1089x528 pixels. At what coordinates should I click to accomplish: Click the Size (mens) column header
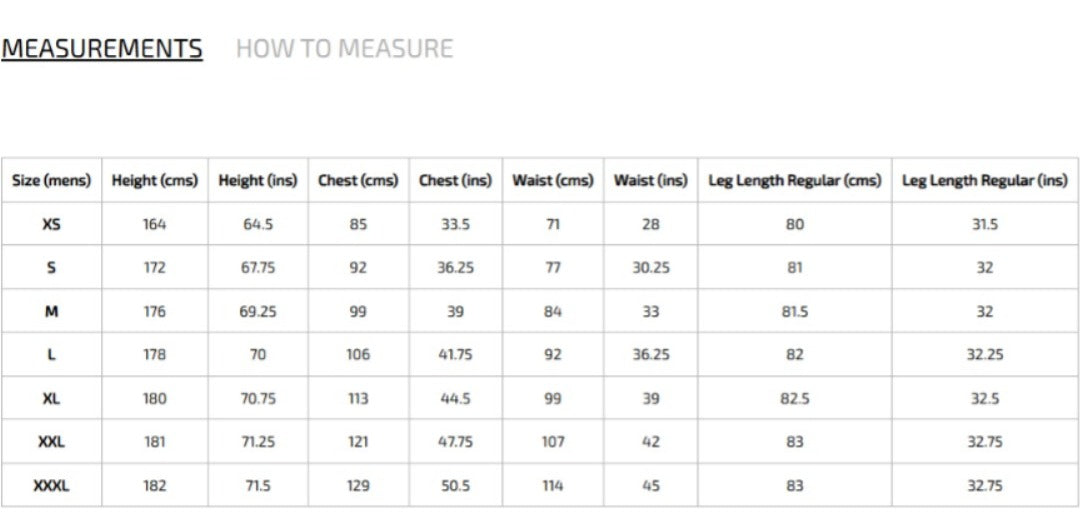tap(51, 181)
